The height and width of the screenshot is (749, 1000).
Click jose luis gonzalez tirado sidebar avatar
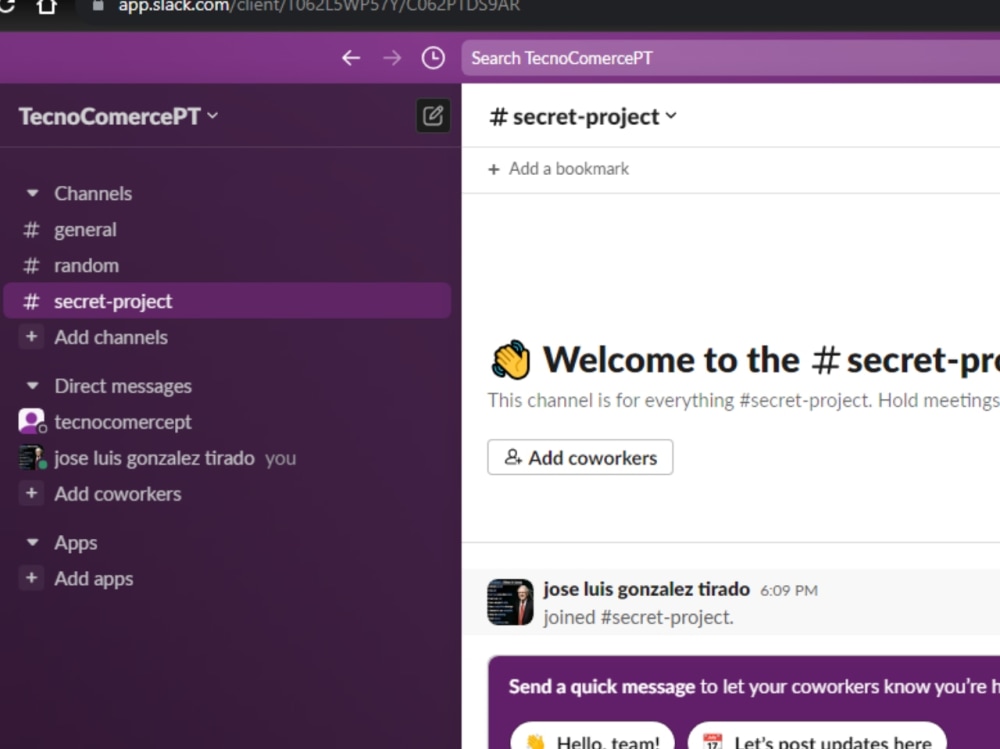pos(31,457)
